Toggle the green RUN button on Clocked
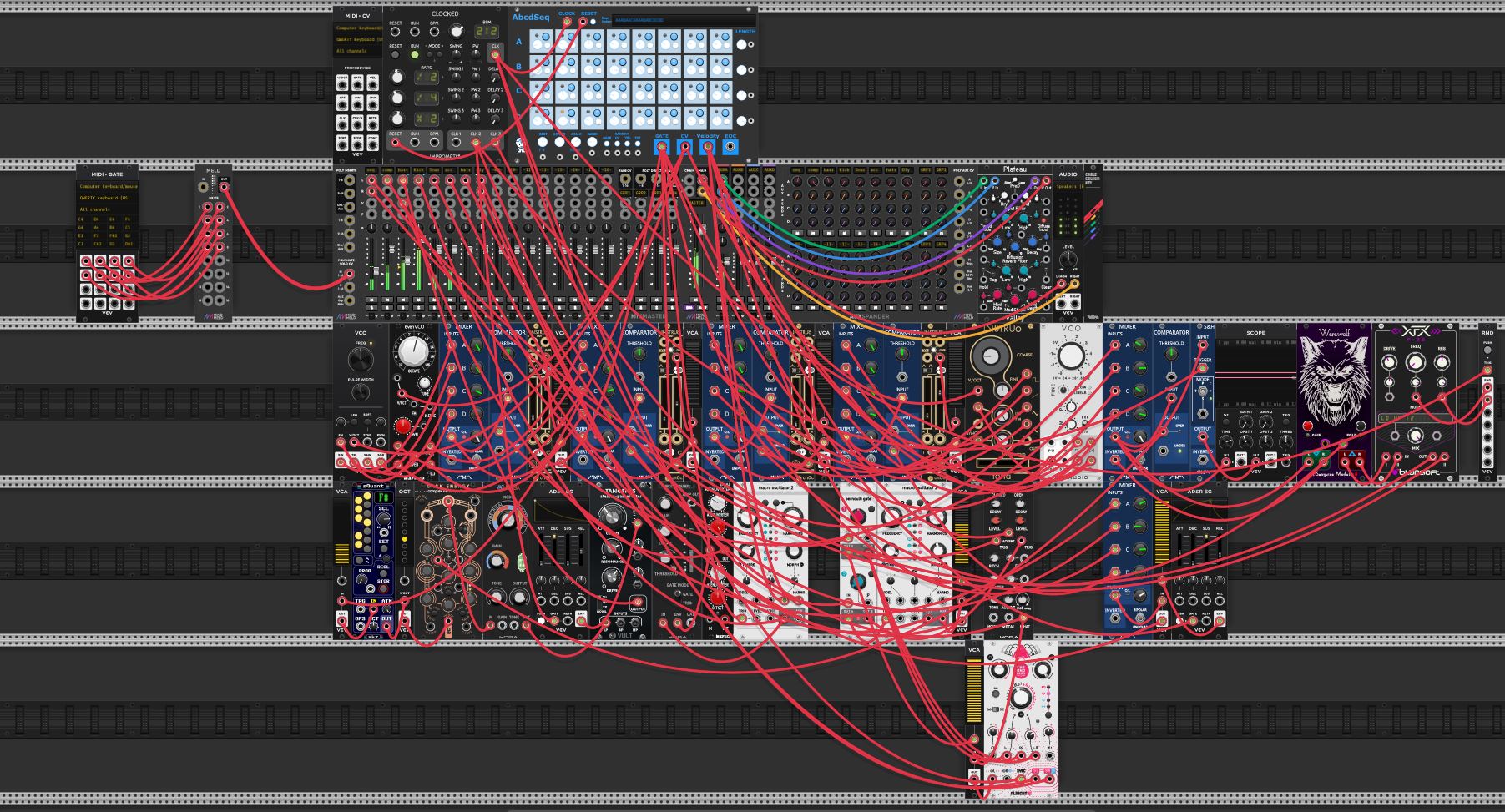The image size is (1505, 812). tap(415, 55)
